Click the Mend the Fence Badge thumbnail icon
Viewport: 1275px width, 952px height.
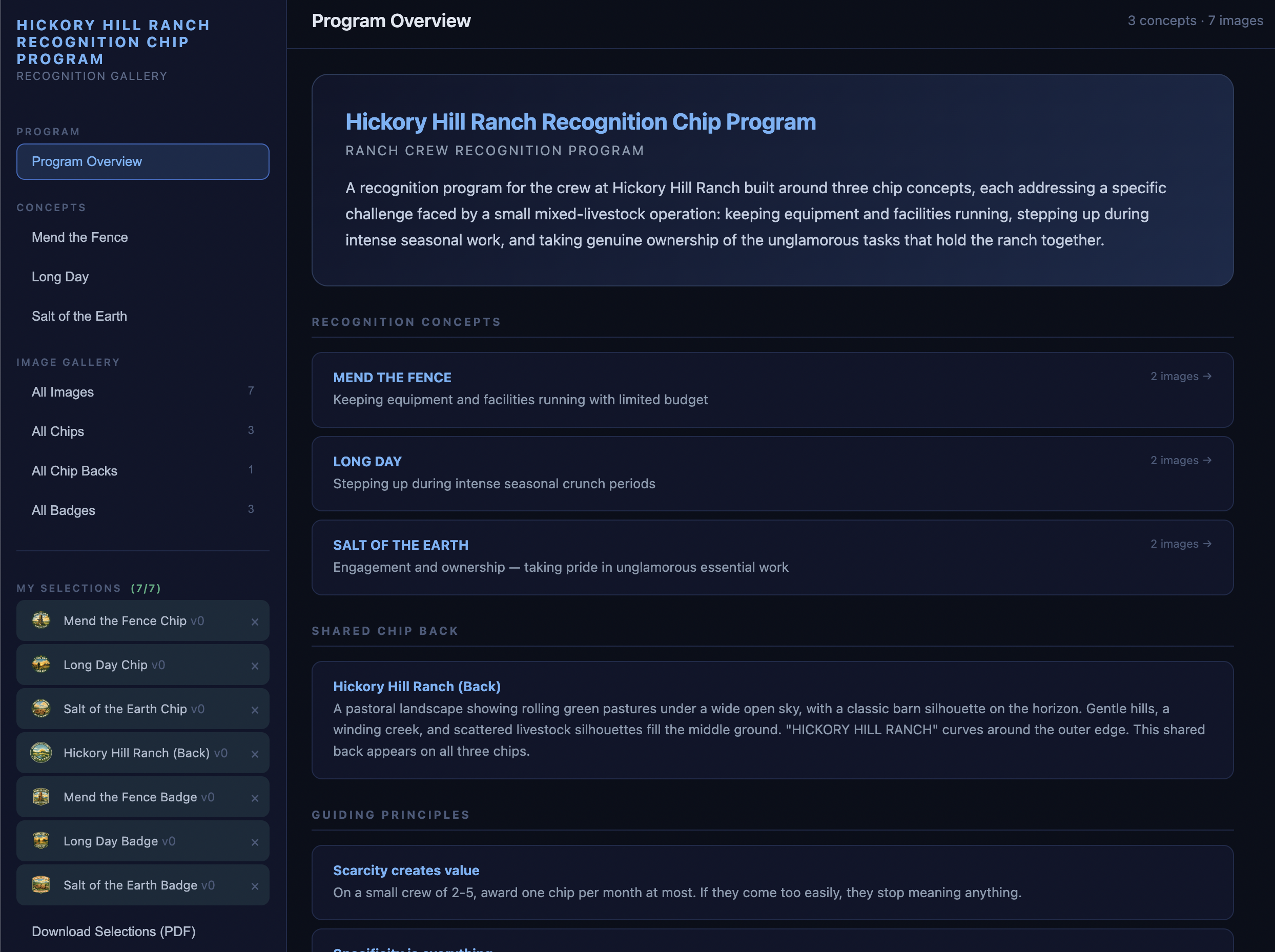41,796
